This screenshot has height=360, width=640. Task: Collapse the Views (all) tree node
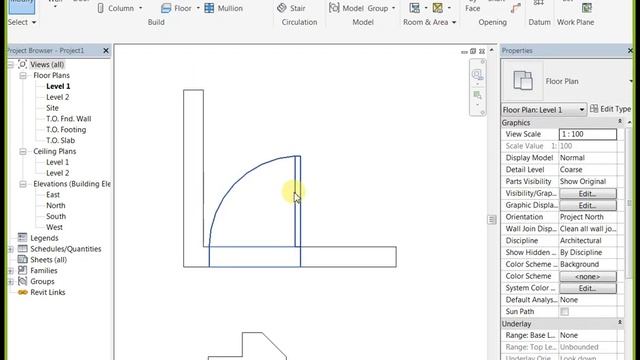[10, 64]
